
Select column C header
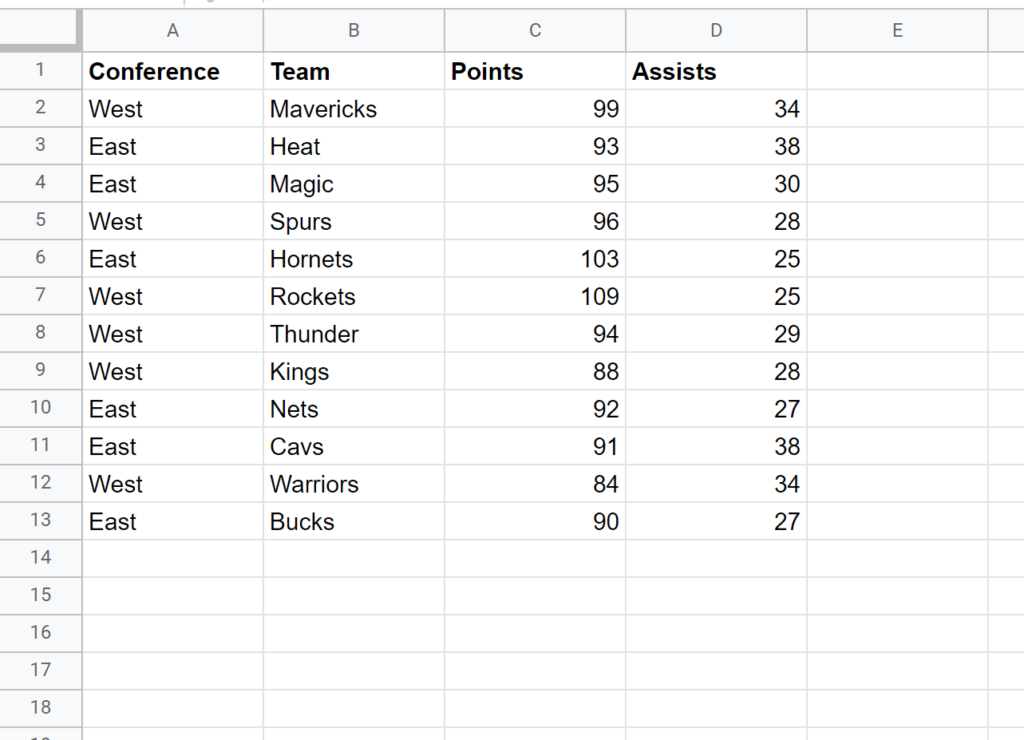[535, 31]
